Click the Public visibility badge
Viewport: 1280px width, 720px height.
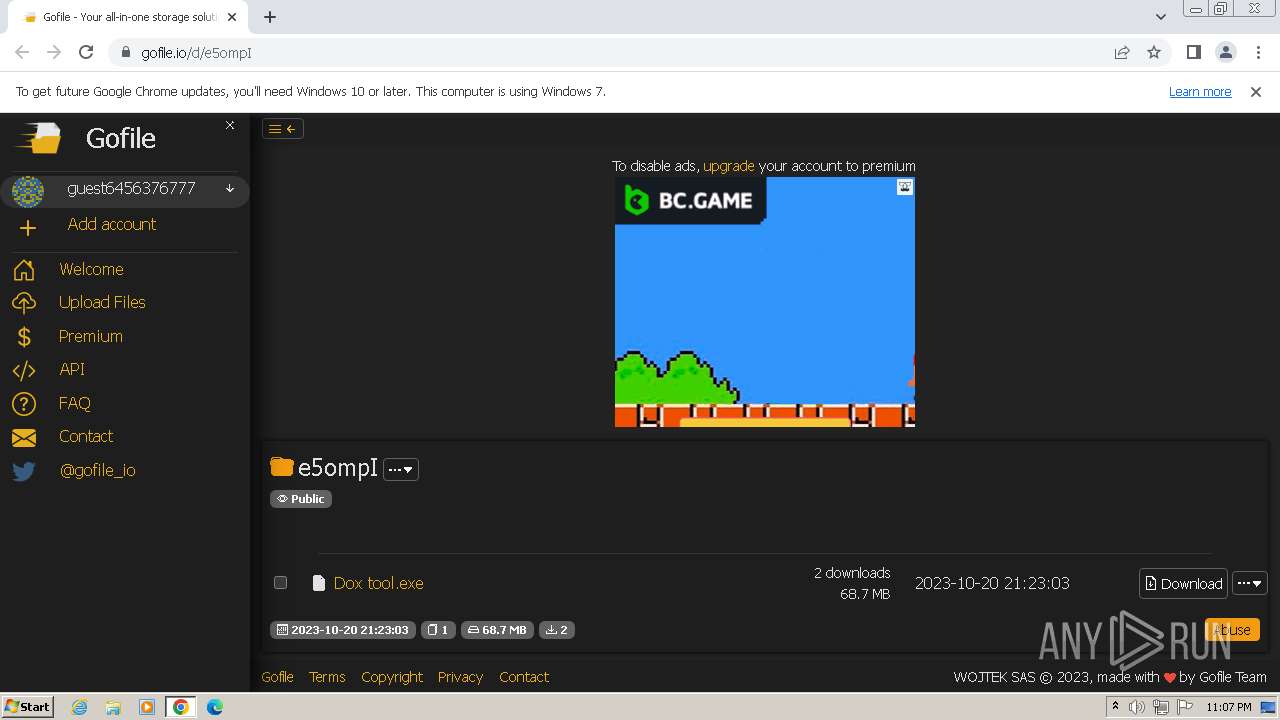[x=301, y=499]
